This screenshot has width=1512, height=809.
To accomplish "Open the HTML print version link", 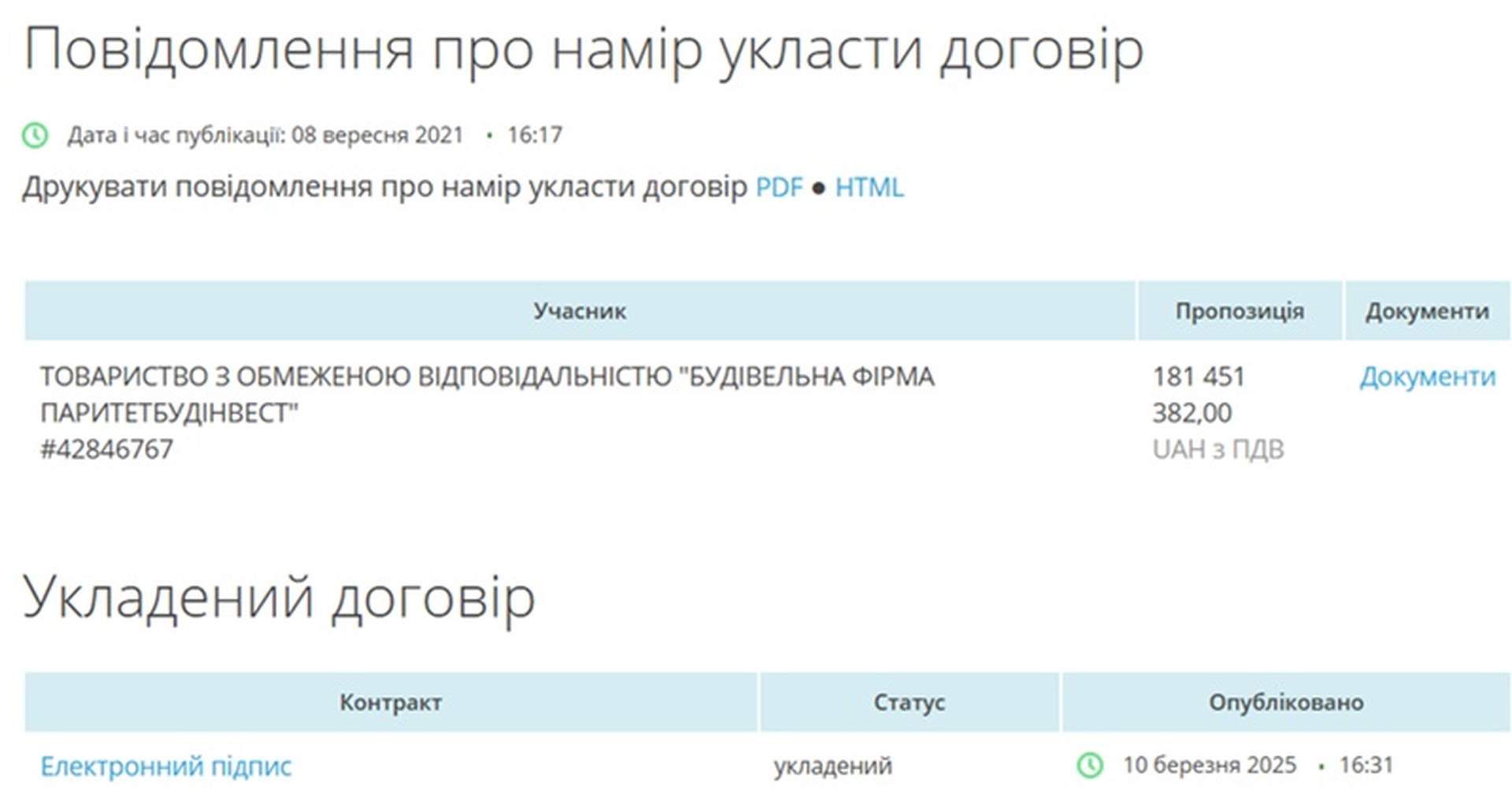I will (869, 187).
